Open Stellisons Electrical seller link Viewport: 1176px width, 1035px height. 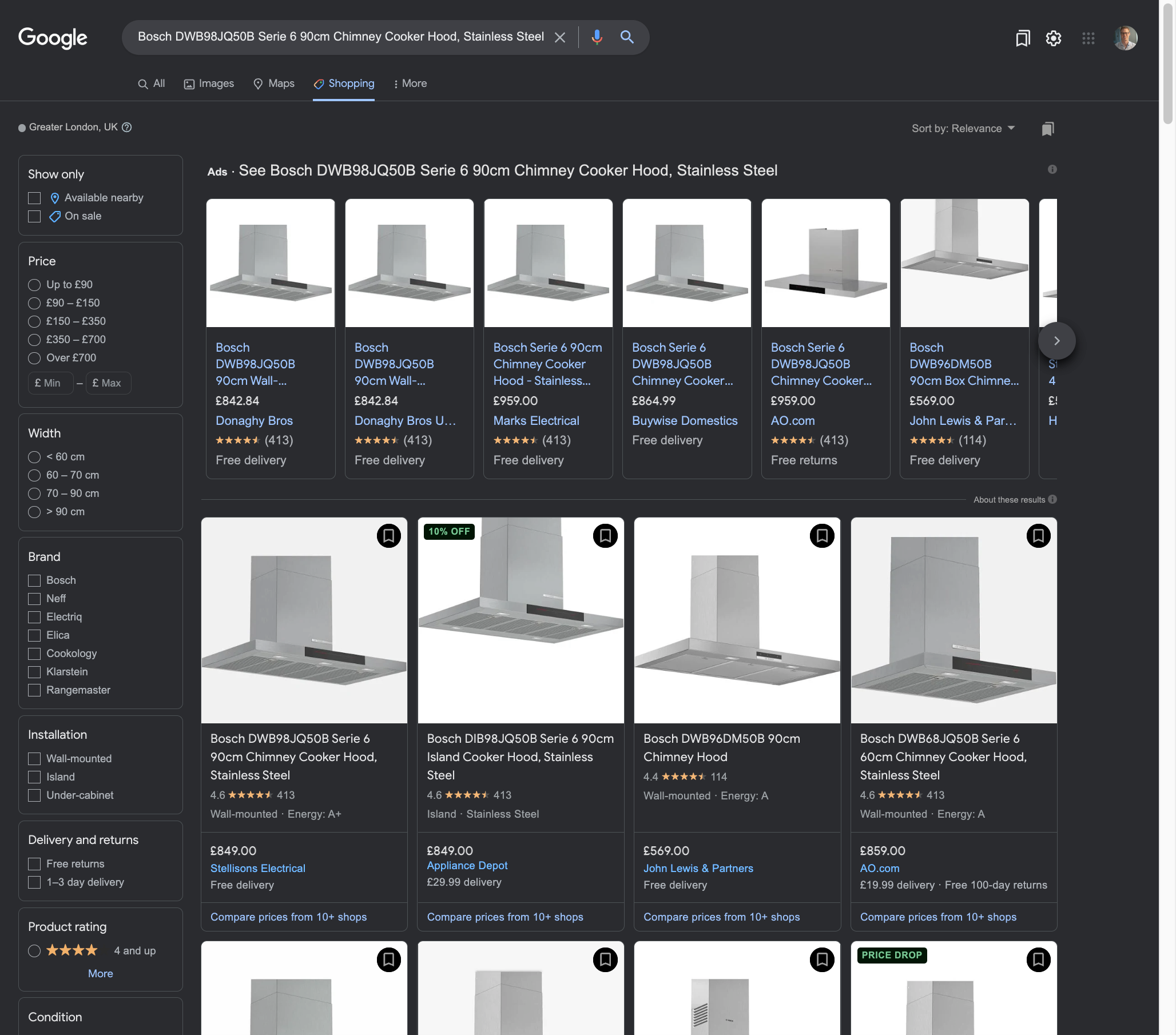coord(258,868)
